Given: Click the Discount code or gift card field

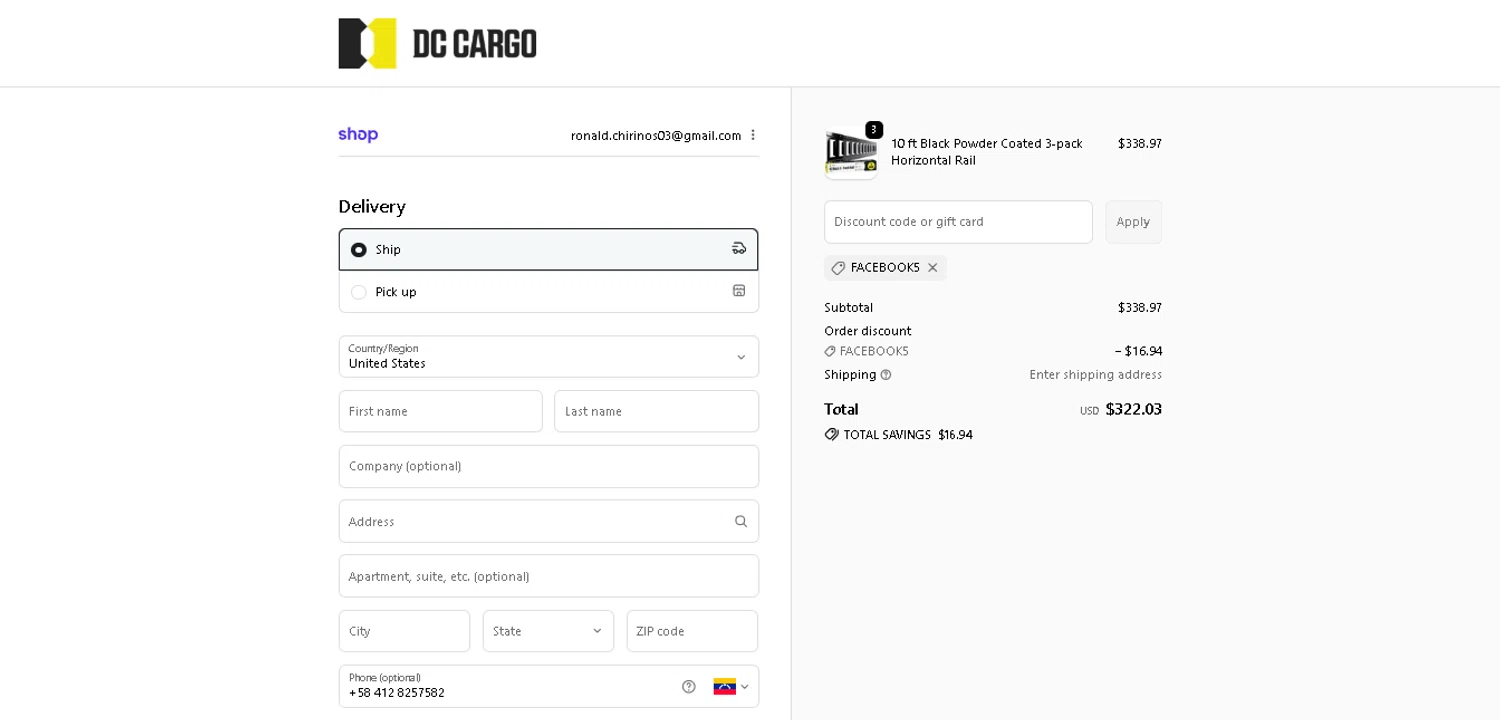Looking at the screenshot, I should tap(958, 222).
